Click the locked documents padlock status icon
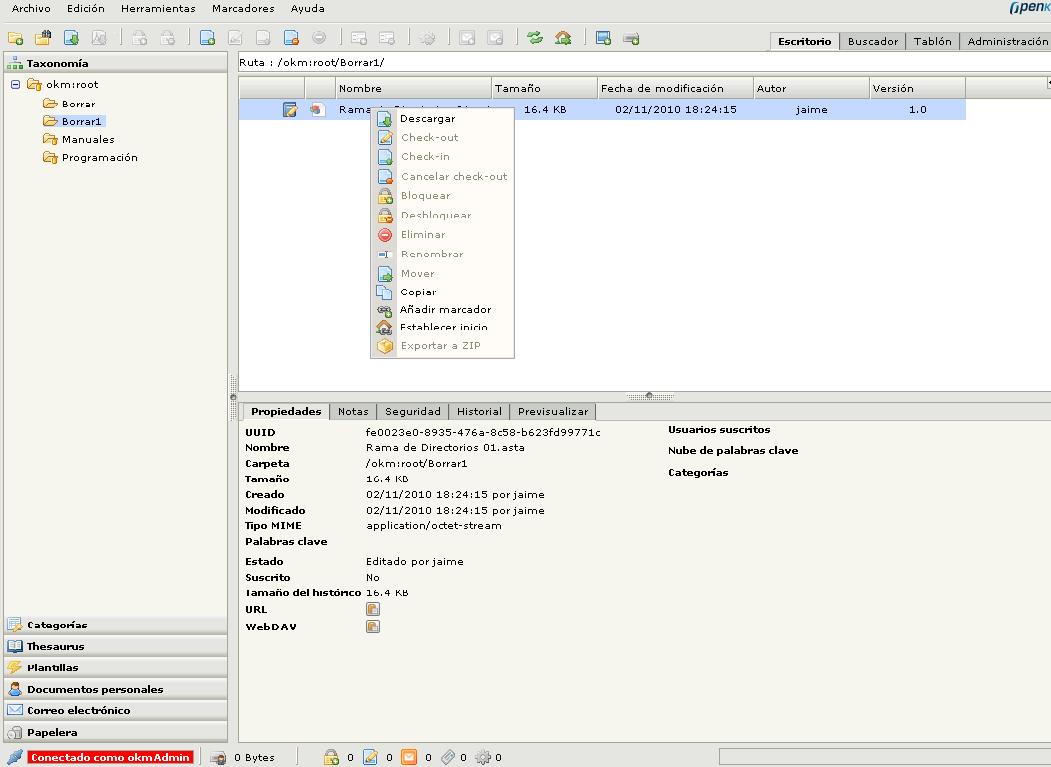 point(331,757)
